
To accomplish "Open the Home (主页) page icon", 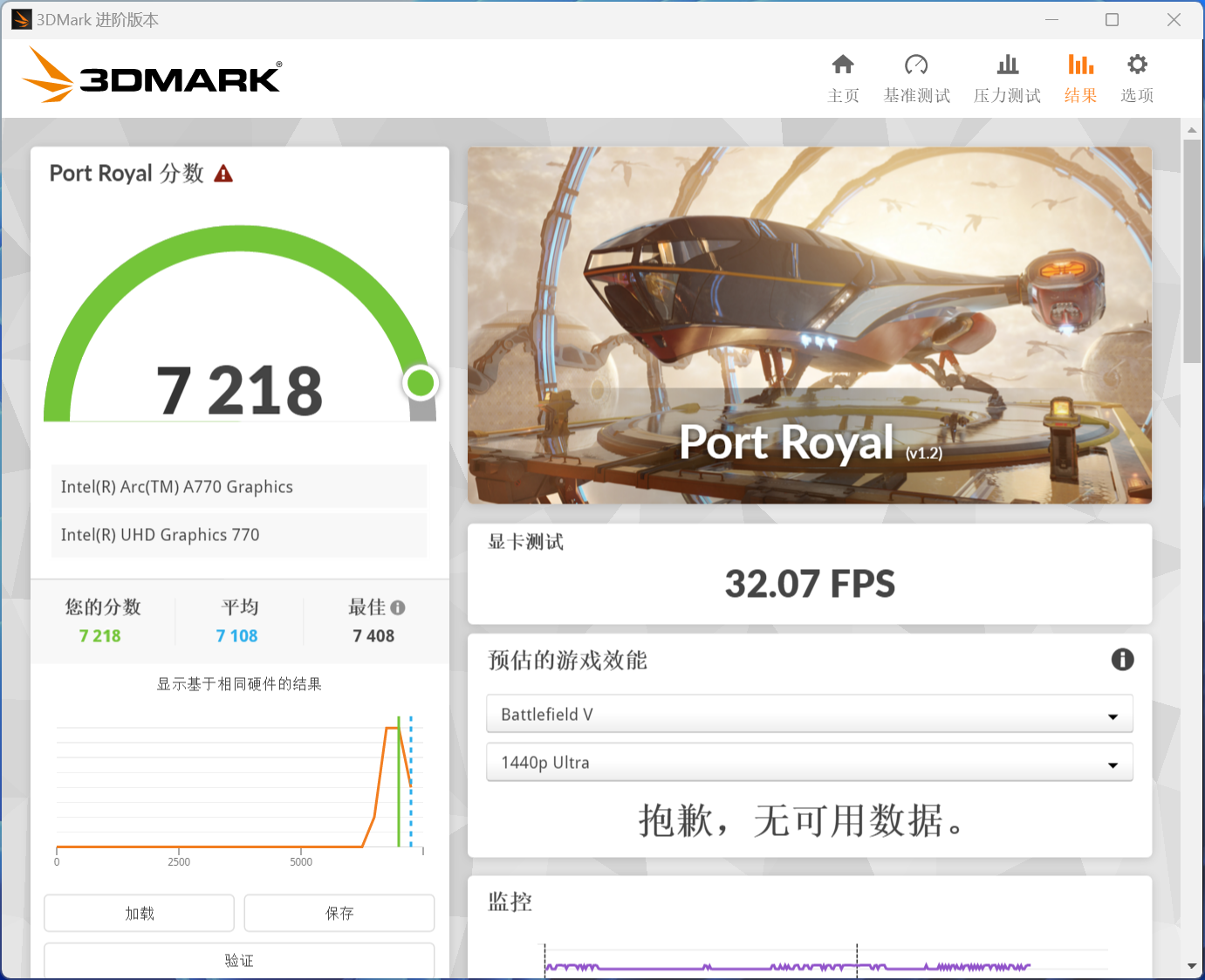I will click(x=843, y=65).
